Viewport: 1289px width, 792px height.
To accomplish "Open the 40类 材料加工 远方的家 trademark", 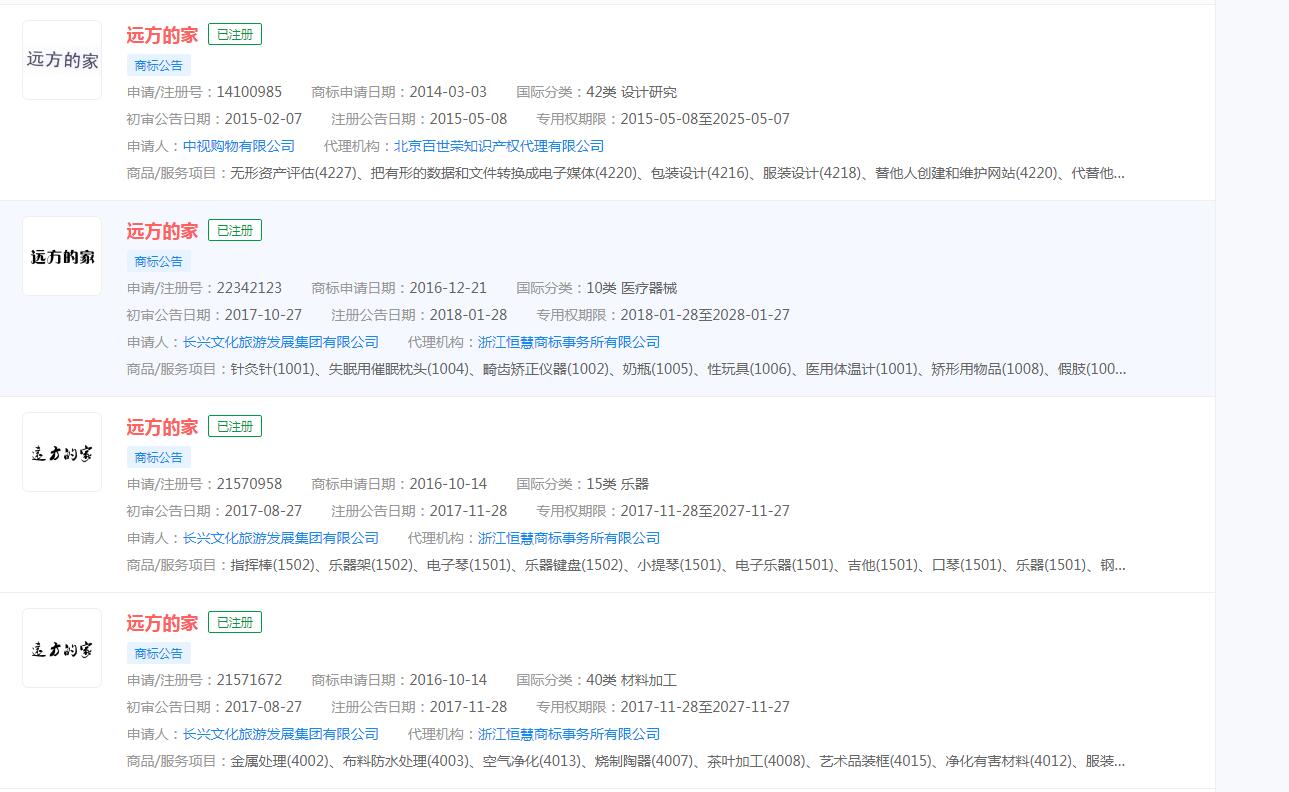I will pos(161,622).
